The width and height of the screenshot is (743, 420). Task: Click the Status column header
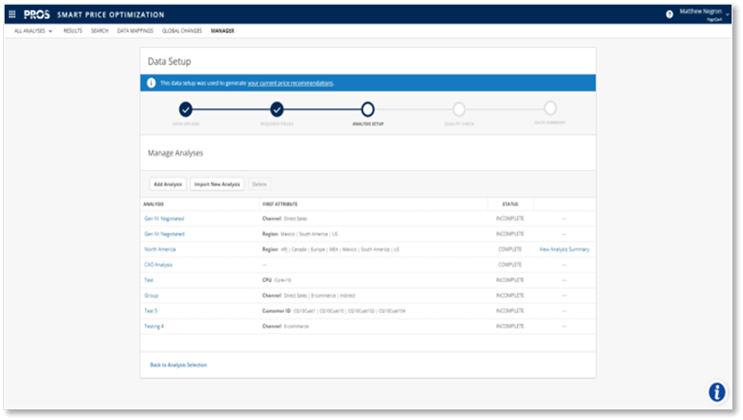coord(510,204)
